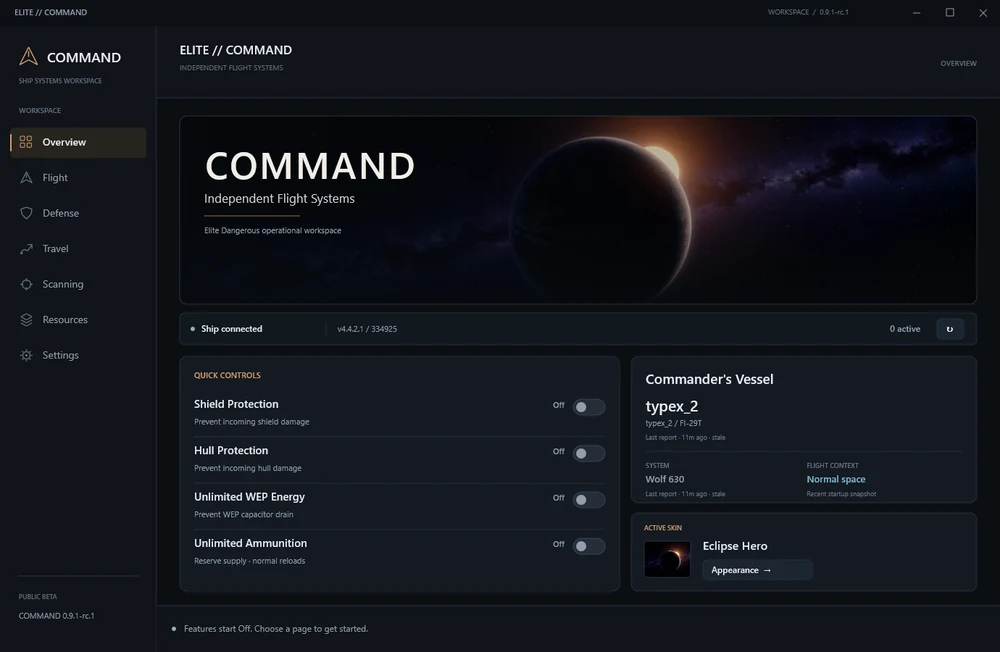Enable the Hull Protection toggle
The width and height of the screenshot is (1000, 652).
click(588, 454)
